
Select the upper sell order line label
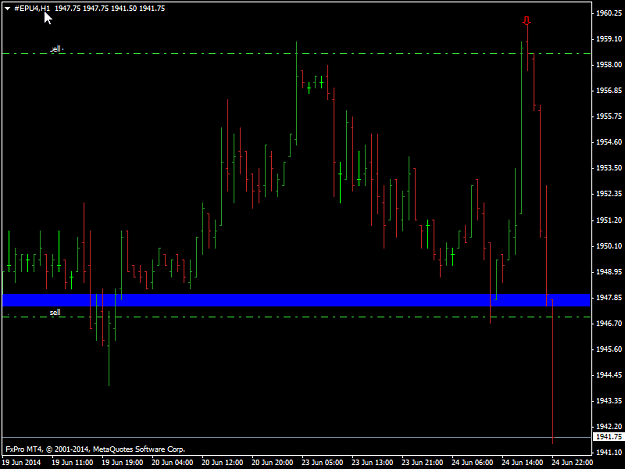[57, 49]
